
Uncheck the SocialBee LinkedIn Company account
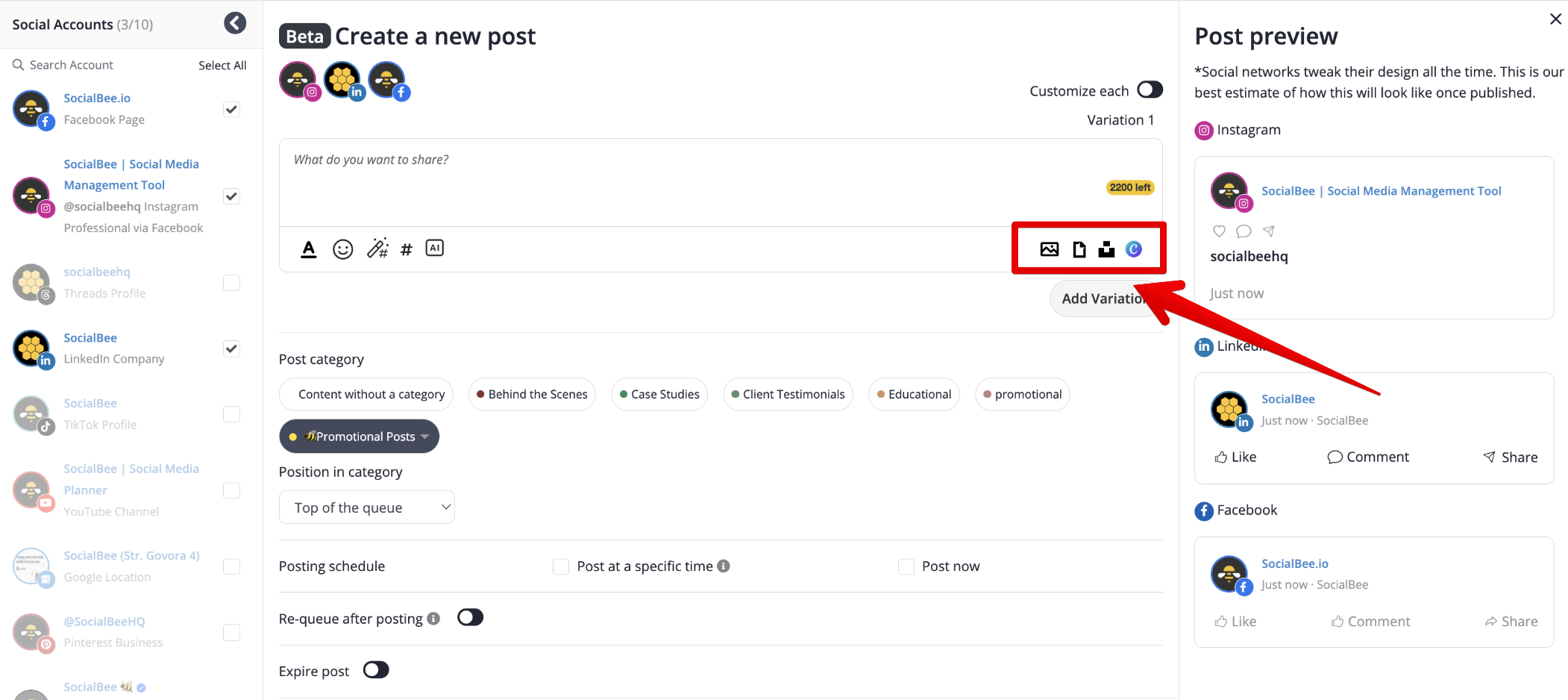pyautogui.click(x=232, y=349)
